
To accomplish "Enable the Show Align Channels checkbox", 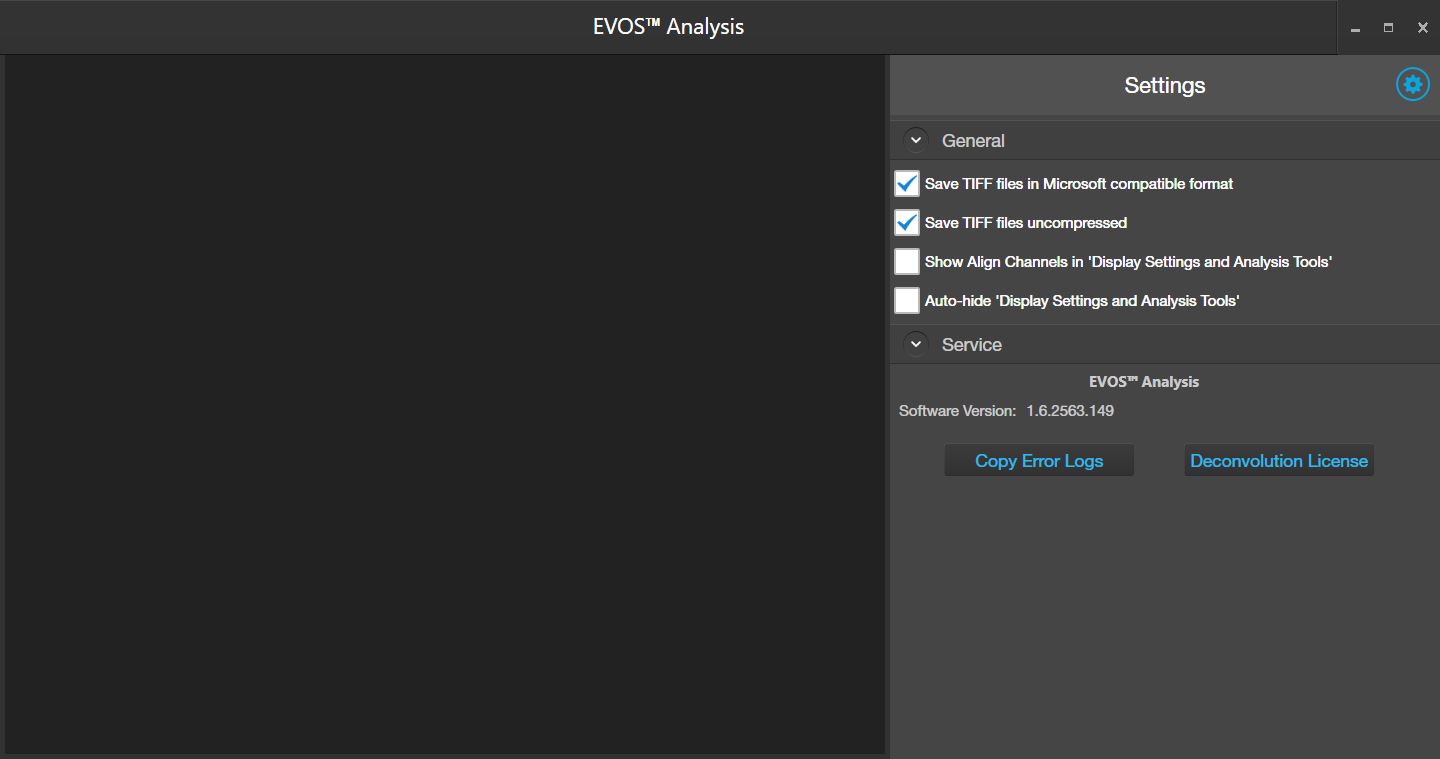I will click(907, 262).
